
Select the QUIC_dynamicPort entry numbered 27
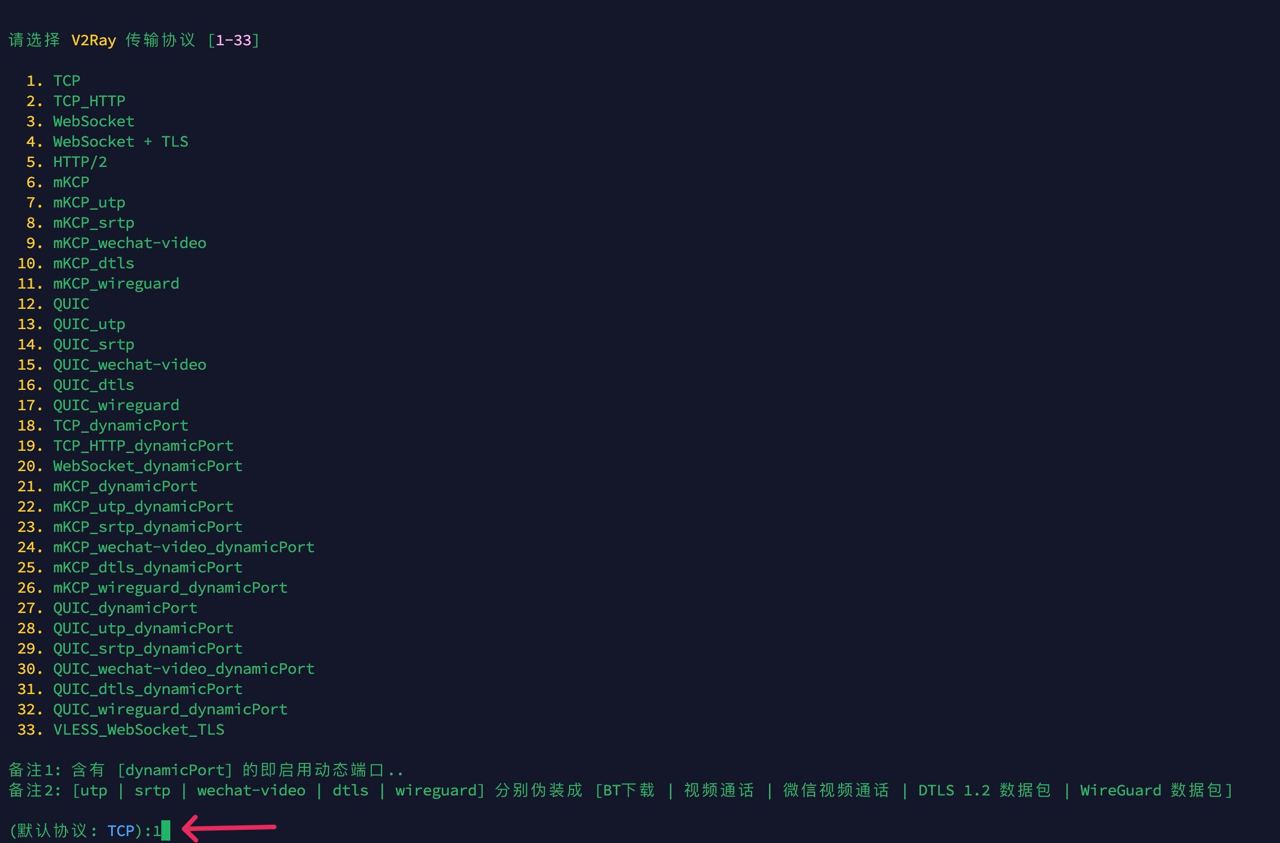click(x=125, y=608)
